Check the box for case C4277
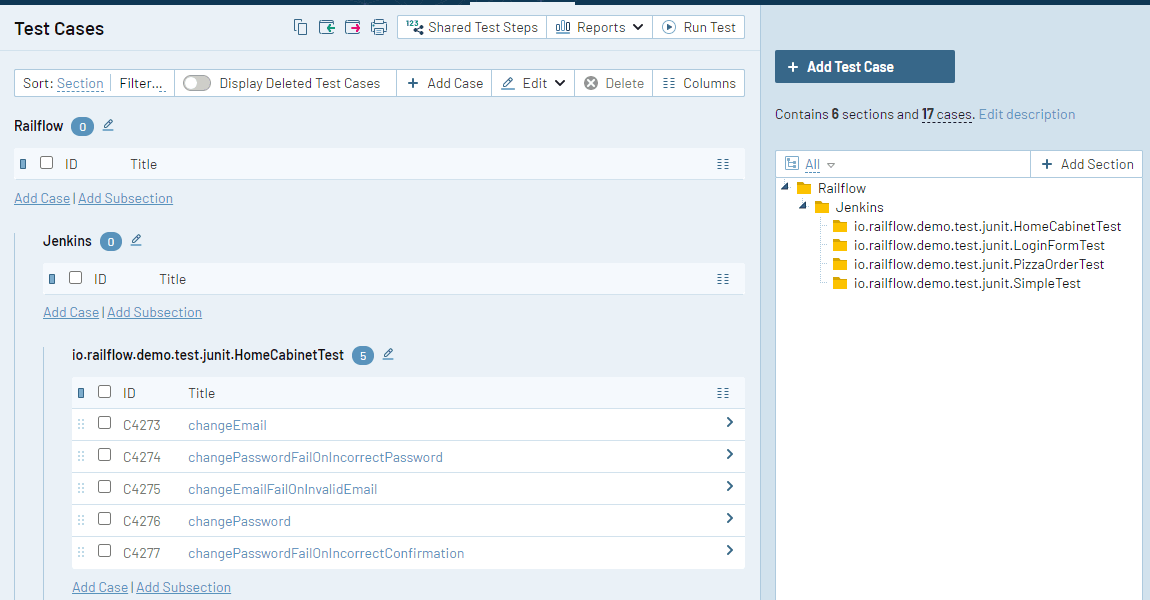Image resolution: width=1150 pixels, height=600 pixels. pos(104,550)
